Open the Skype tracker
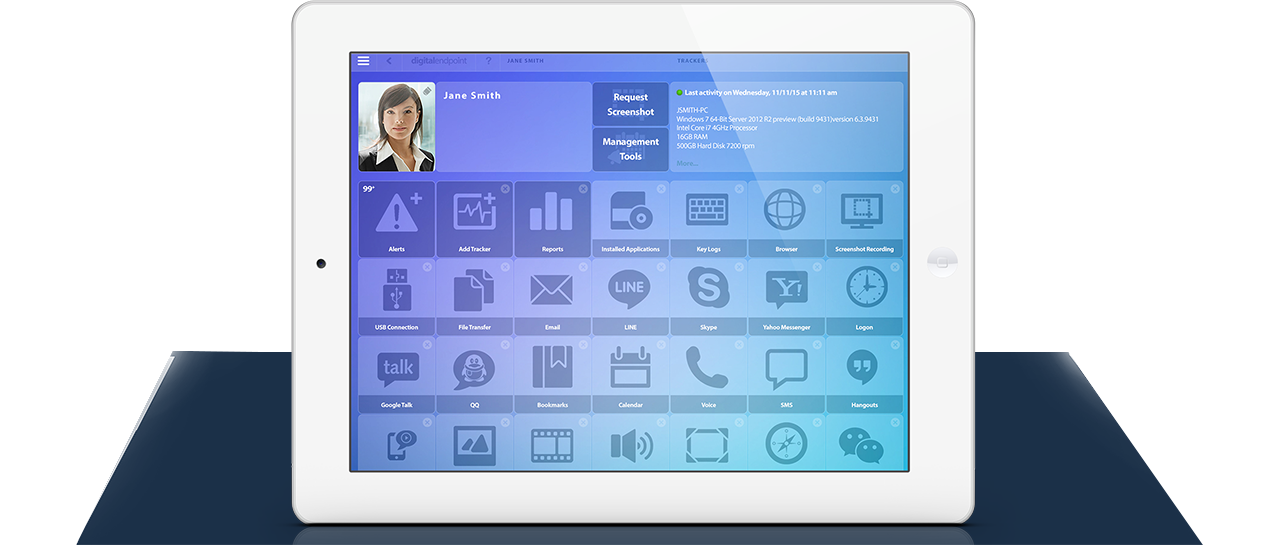The height and width of the screenshot is (545, 1280). click(x=708, y=297)
